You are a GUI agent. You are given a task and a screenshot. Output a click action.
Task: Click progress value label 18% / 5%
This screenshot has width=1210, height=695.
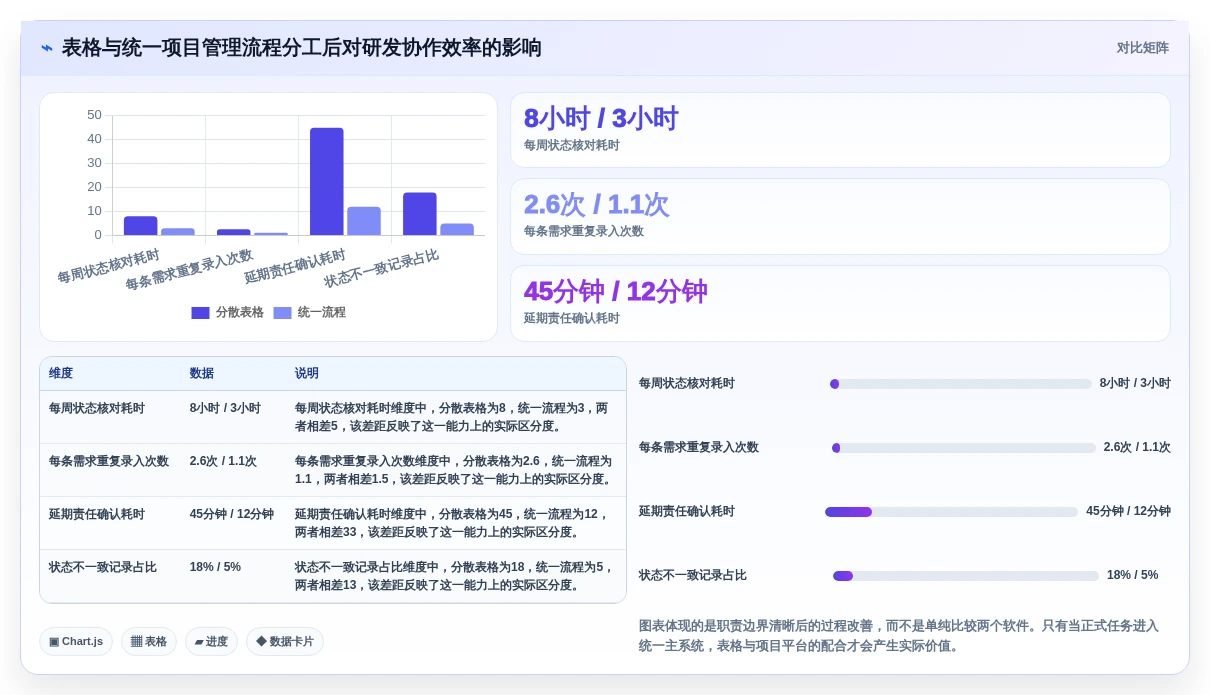coord(1132,575)
